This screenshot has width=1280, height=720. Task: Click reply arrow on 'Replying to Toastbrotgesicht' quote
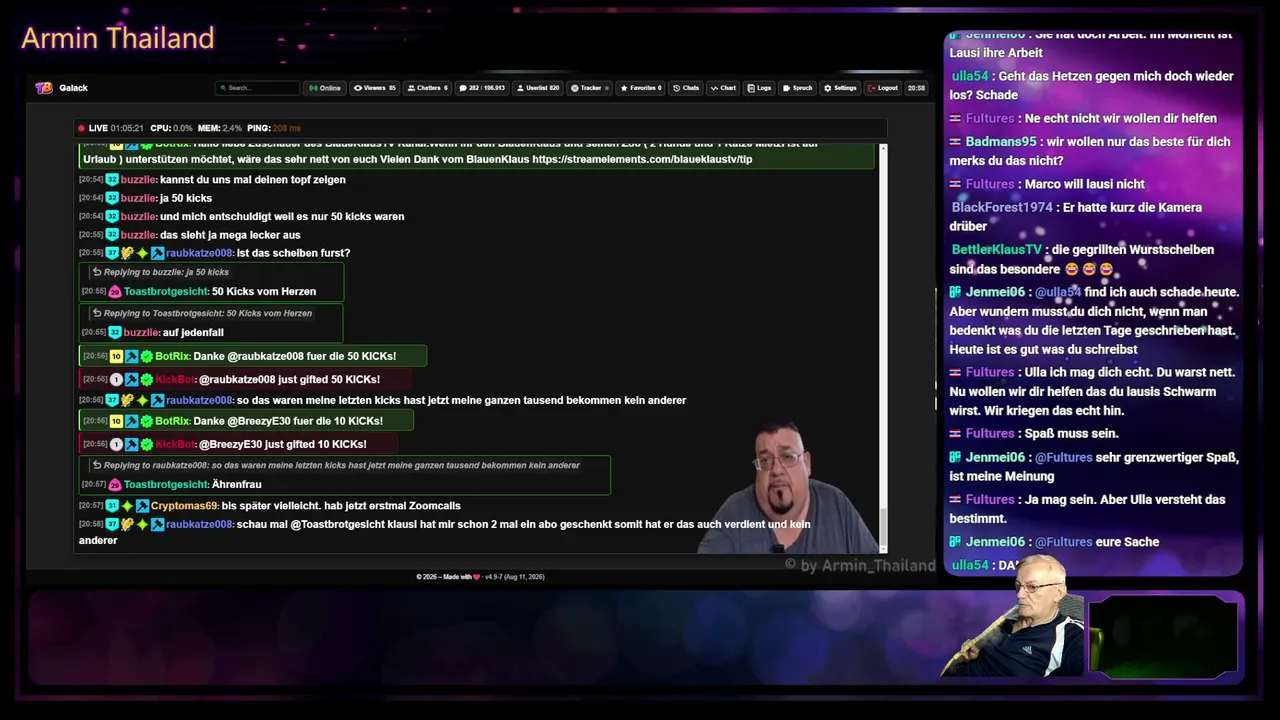[97, 313]
